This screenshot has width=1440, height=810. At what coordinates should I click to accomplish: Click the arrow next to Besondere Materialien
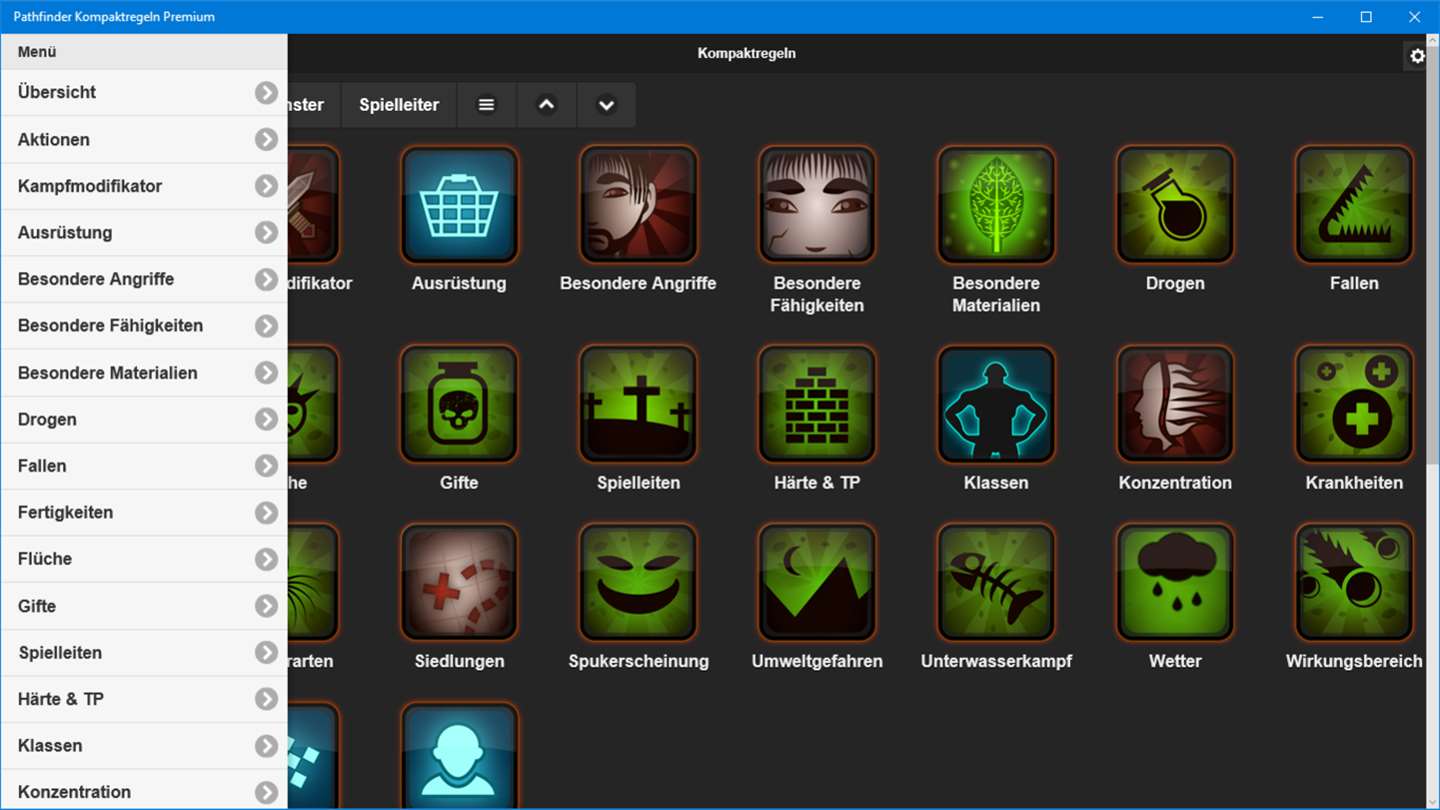266,373
